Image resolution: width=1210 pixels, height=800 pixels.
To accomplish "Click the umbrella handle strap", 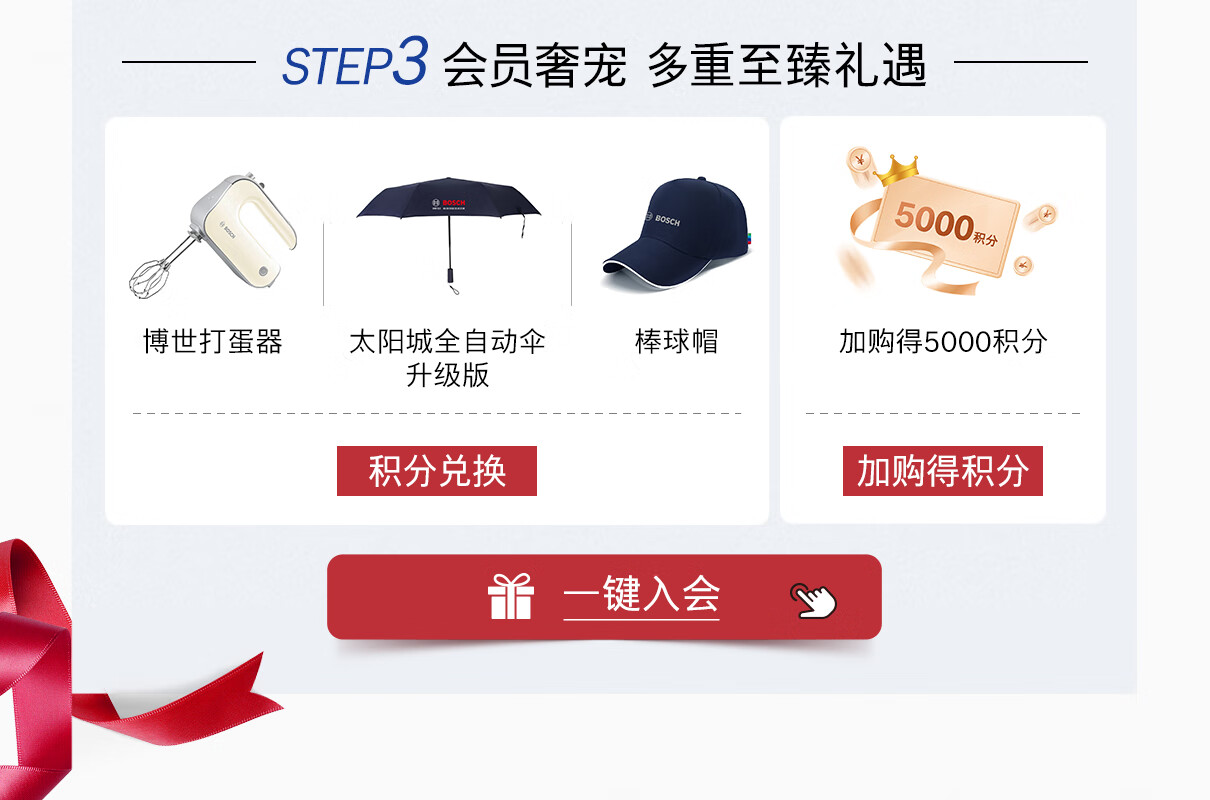I will pyautogui.click(x=452, y=286).
